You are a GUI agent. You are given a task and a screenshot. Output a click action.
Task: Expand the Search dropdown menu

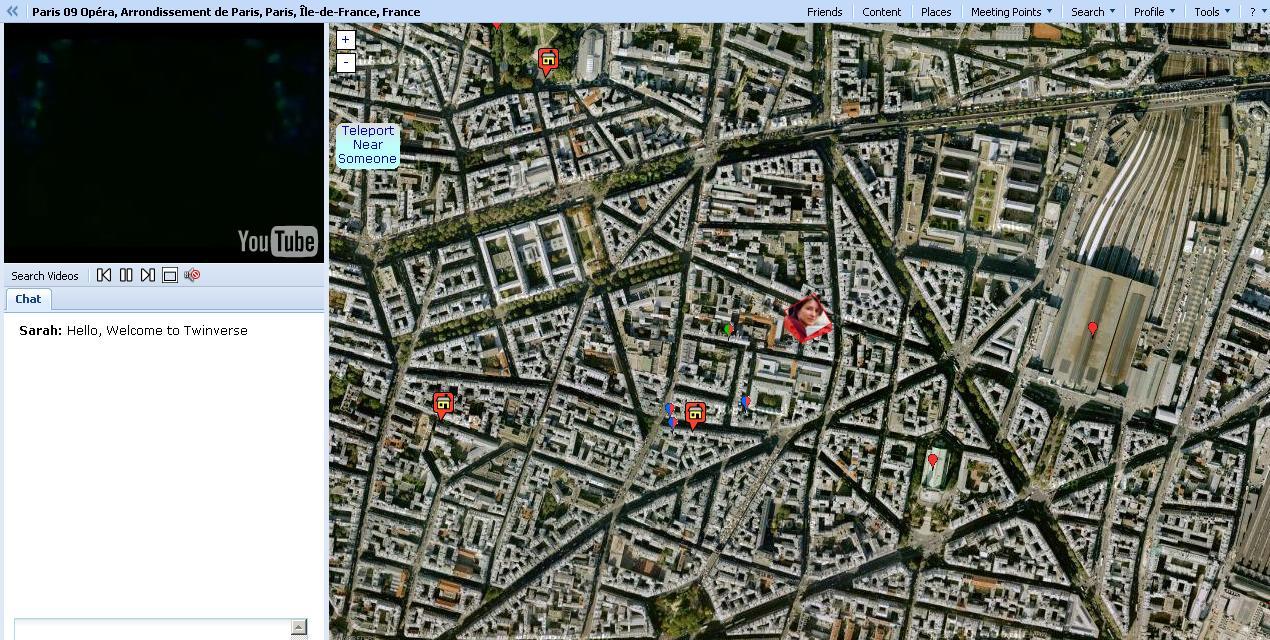[1092, 12]
